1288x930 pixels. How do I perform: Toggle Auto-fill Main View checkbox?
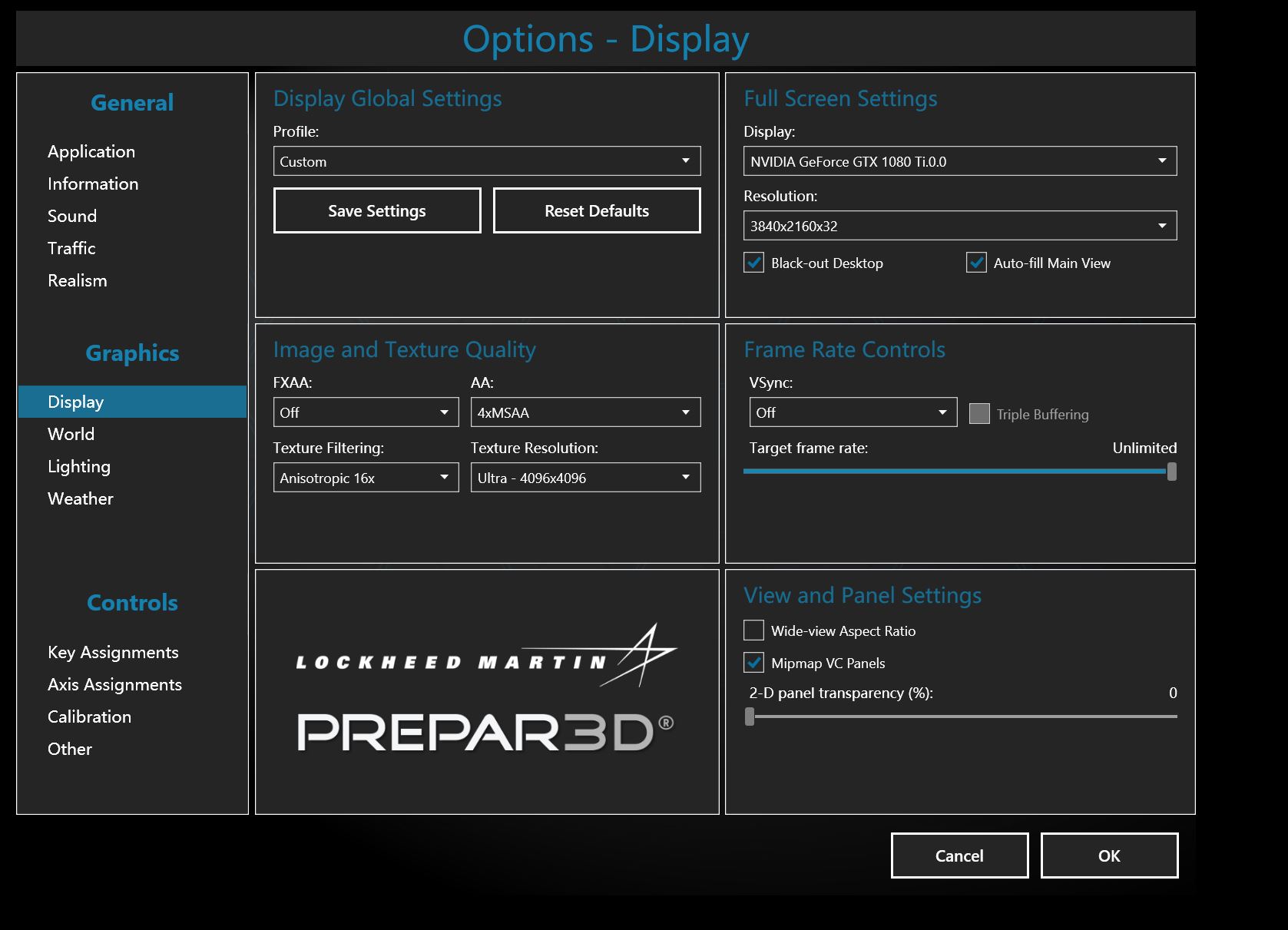(x=976, y=263)
